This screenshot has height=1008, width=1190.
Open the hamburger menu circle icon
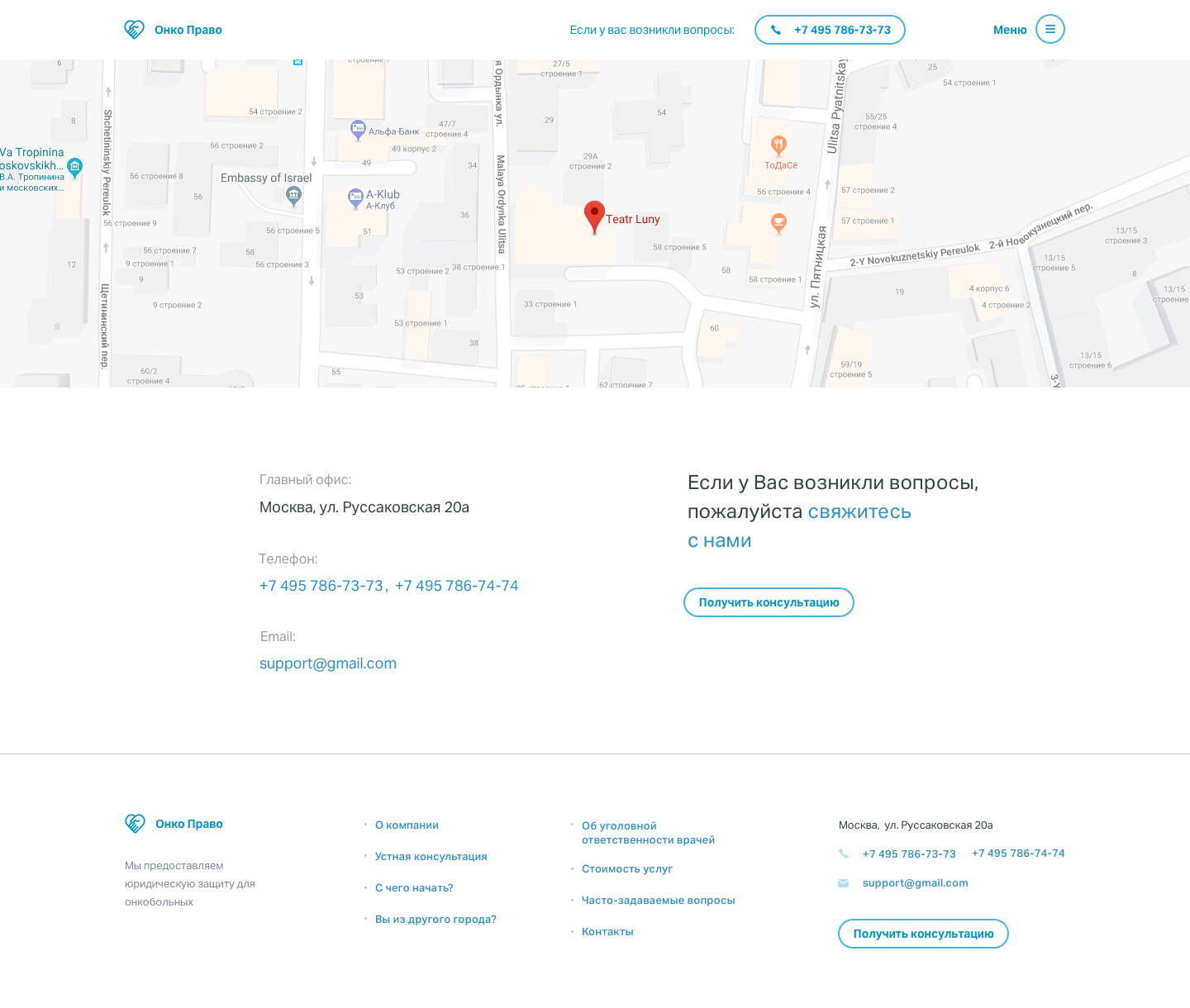[1050, 29]
